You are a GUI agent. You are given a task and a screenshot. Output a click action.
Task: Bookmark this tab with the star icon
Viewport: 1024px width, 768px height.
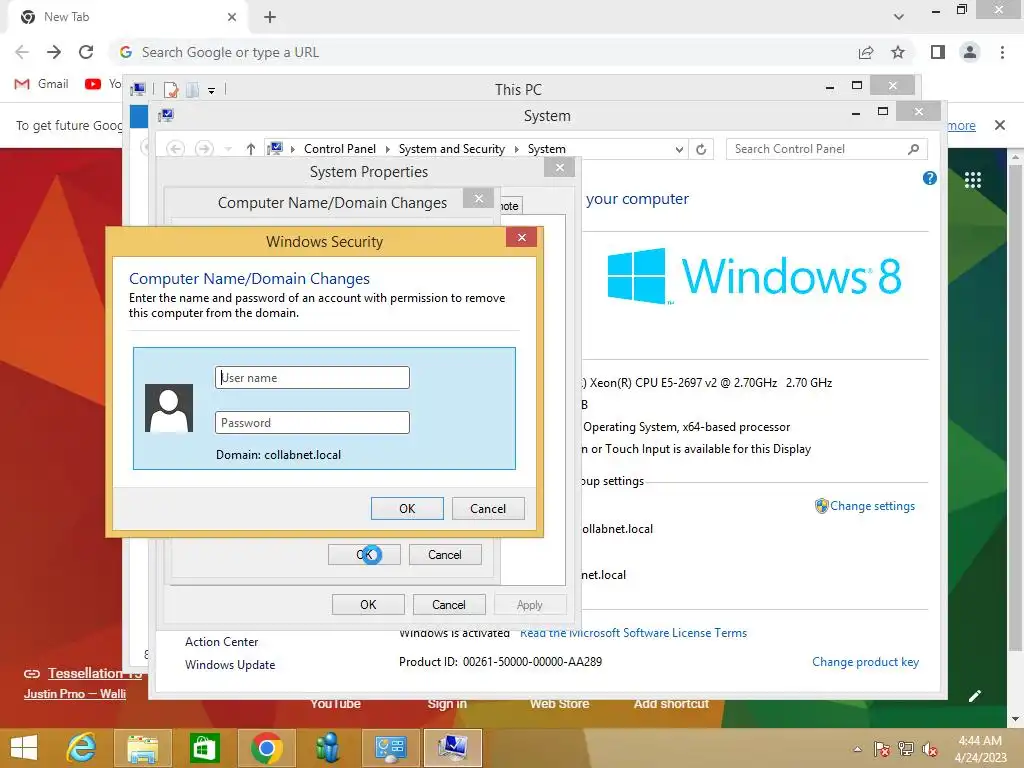click(x=898, y=52)
